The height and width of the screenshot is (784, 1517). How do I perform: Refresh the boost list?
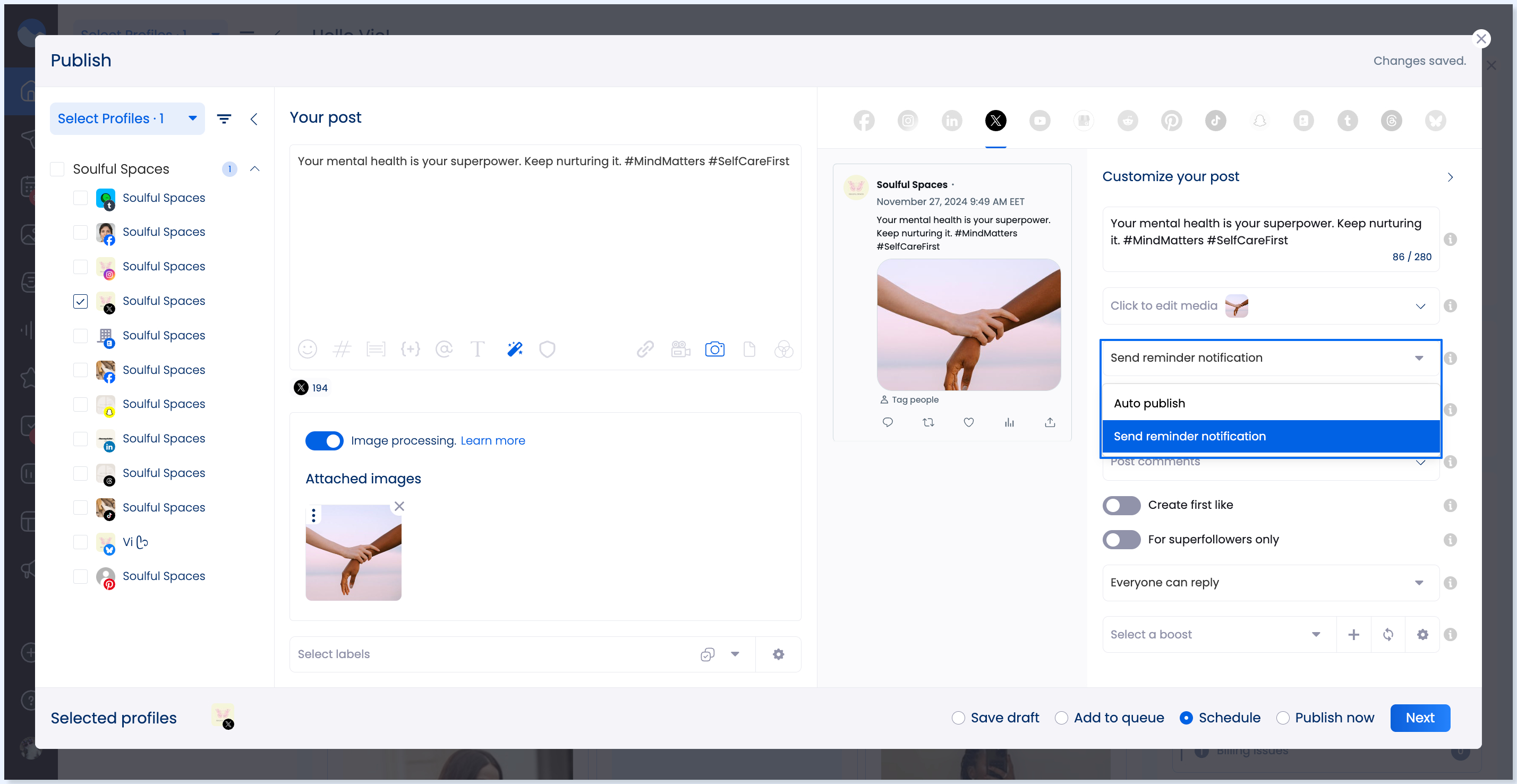[1388, 634]
